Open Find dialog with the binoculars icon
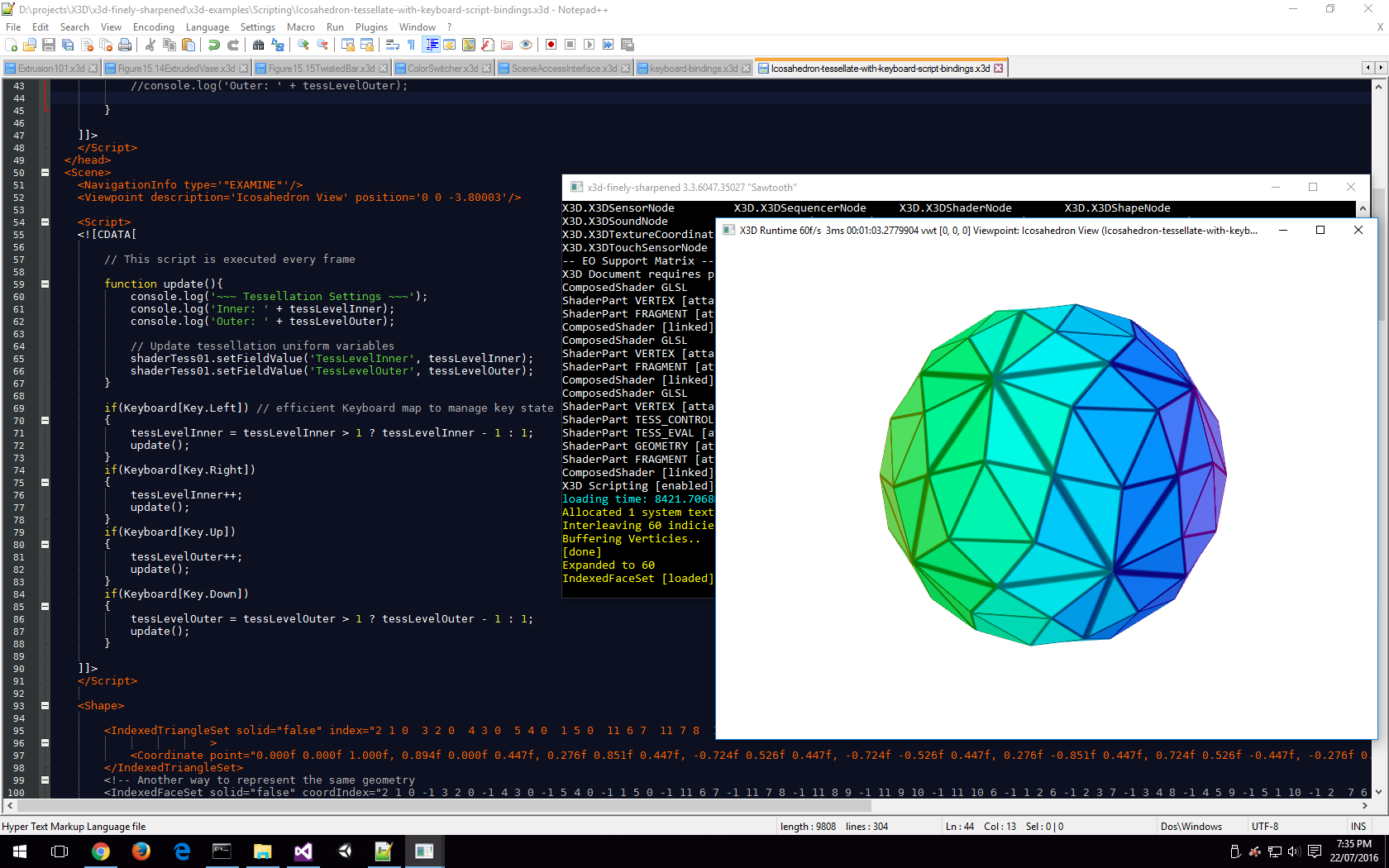This screenshot has width=1389, height=868. (259, 45)
